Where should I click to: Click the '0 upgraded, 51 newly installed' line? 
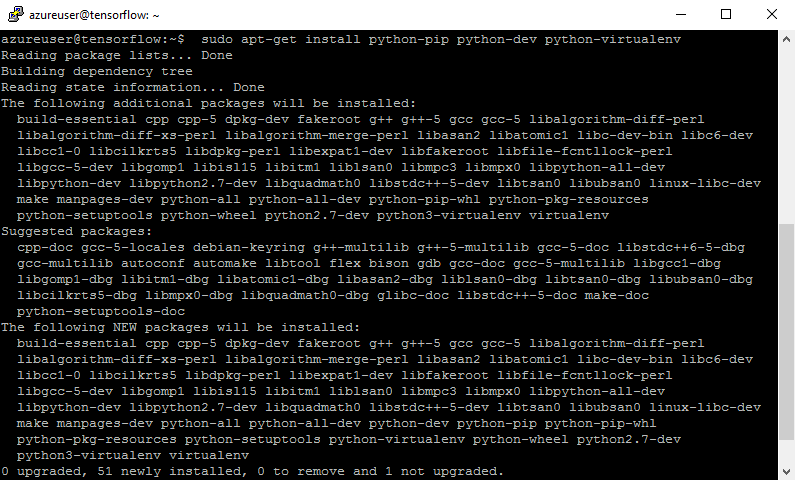[252, 471]
